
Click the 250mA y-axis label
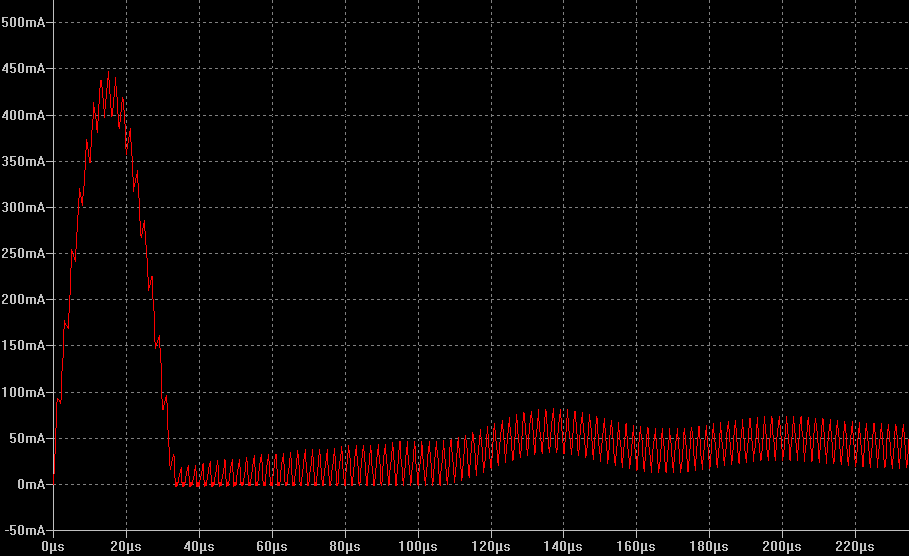coord(23,253)
